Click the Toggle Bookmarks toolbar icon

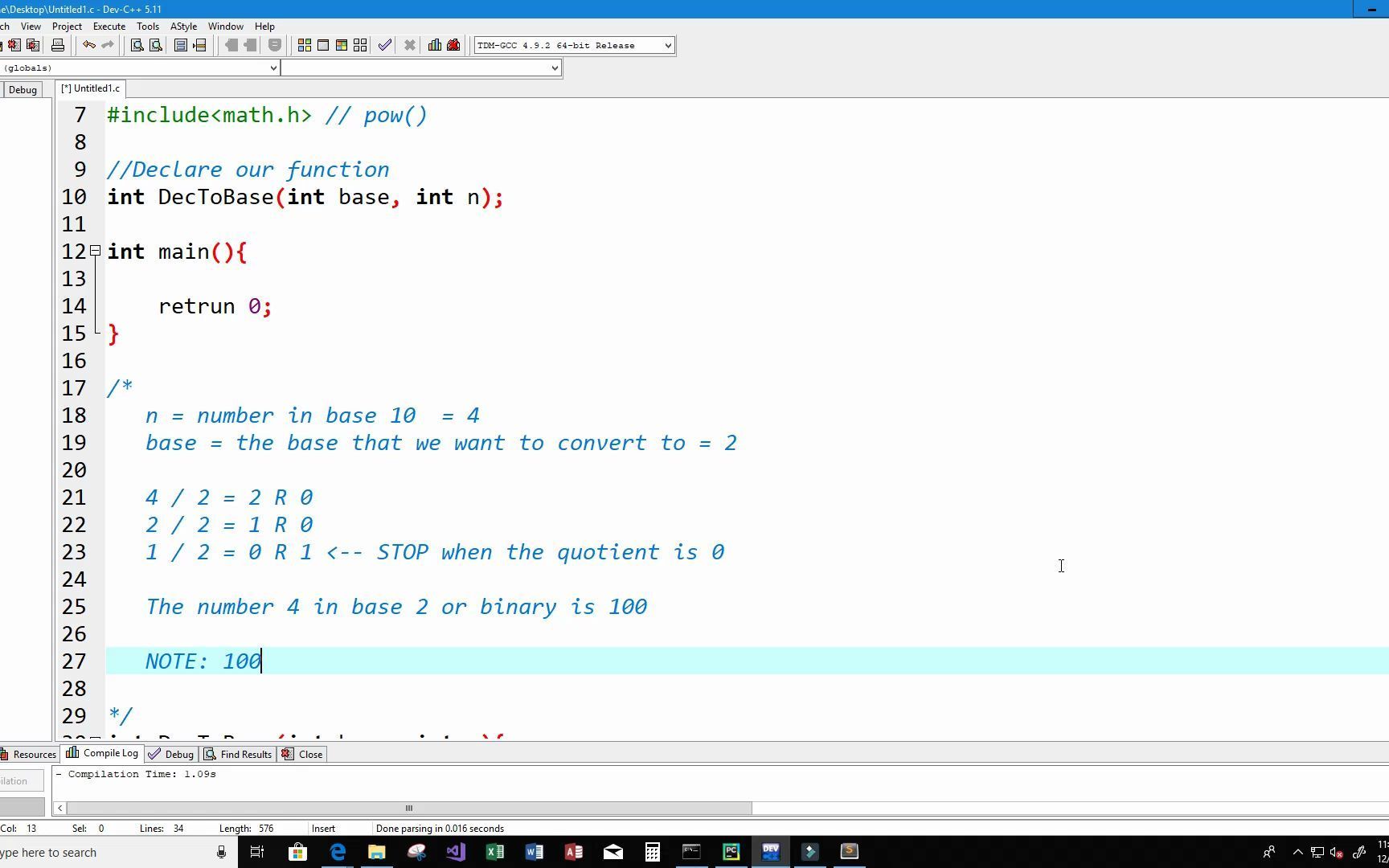[x=275, y=45]
